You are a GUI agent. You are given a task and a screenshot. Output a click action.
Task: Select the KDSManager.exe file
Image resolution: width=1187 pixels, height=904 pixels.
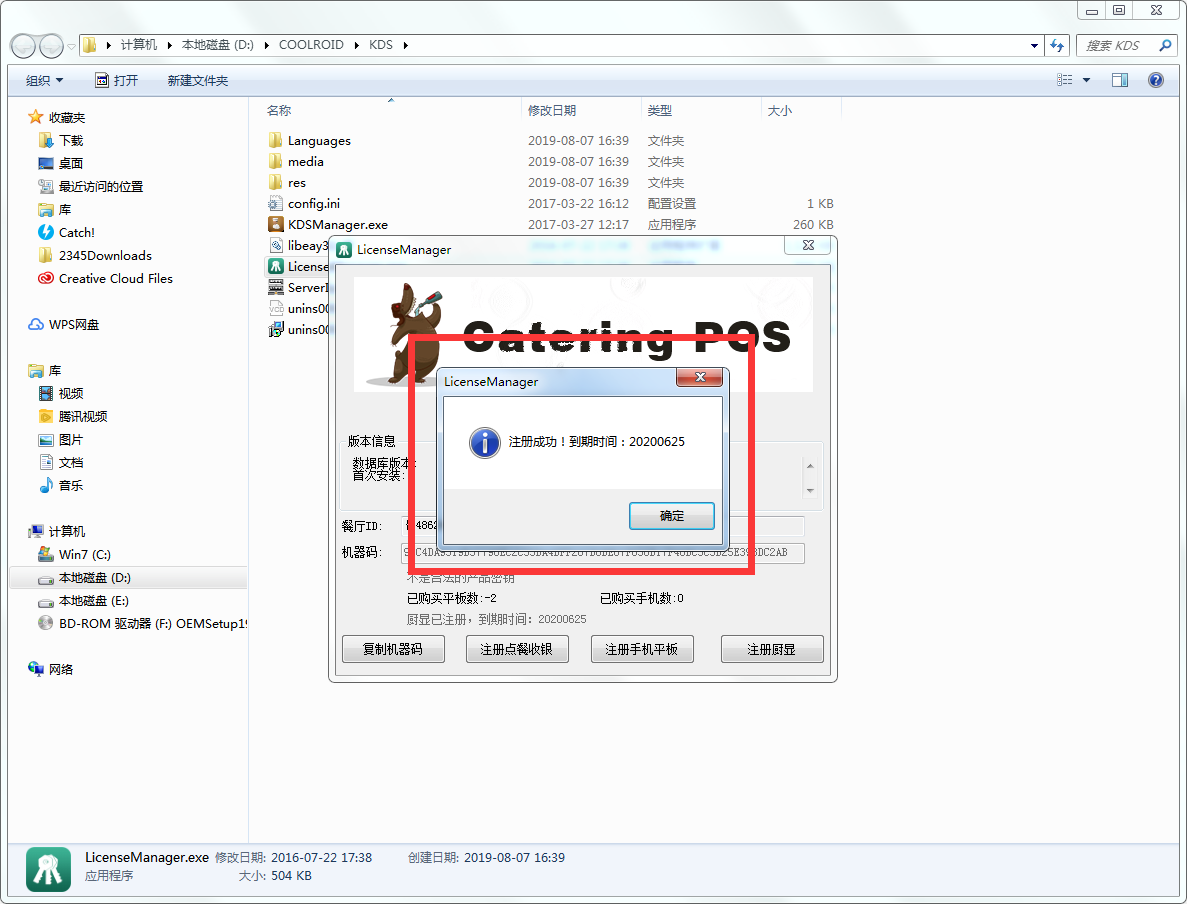[338, 225]
